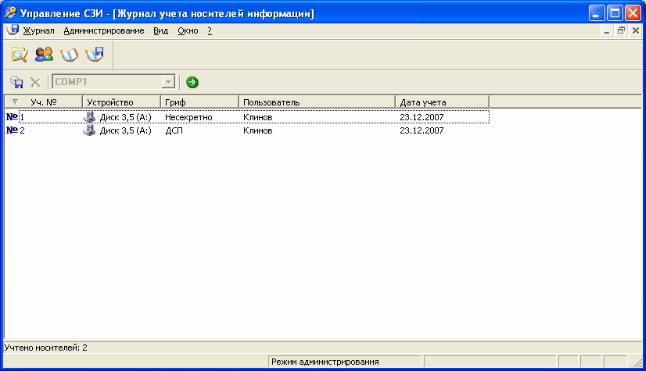Image resolution: width=646 pixels, height=371 pixels.
Task: Click the open book journal icon
Action: click(x=69, y=55)
